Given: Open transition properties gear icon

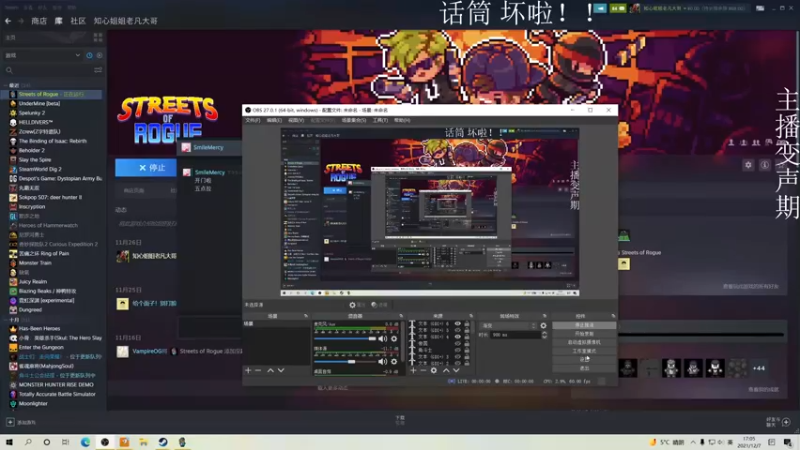Looking at the screenshot, I should pyautogui.click(x=543, y=326).
